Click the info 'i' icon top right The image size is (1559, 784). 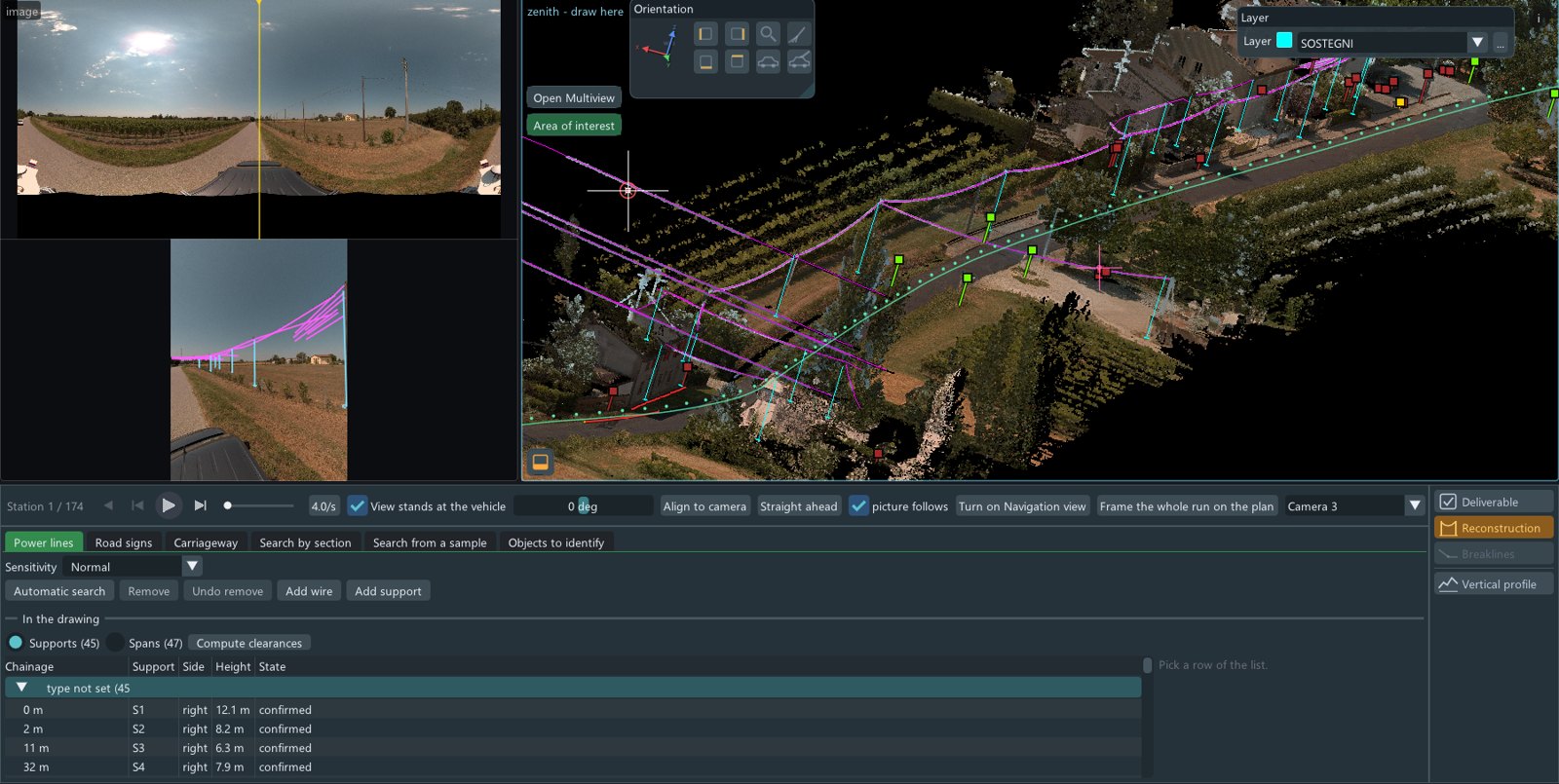(1539, 18)
